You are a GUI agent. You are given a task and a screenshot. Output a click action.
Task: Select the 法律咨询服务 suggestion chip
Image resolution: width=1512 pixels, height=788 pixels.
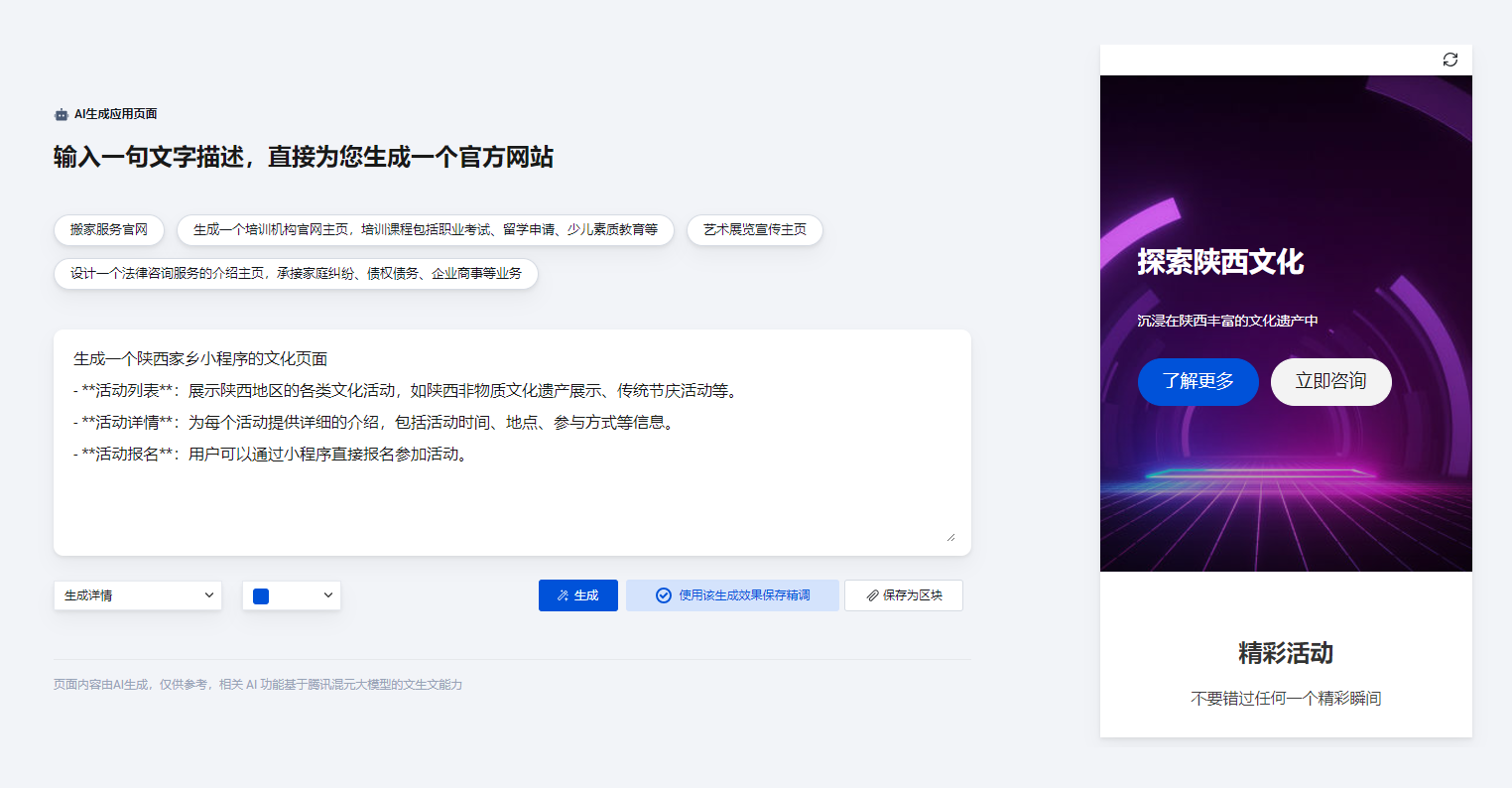click(x=296, y=274)
